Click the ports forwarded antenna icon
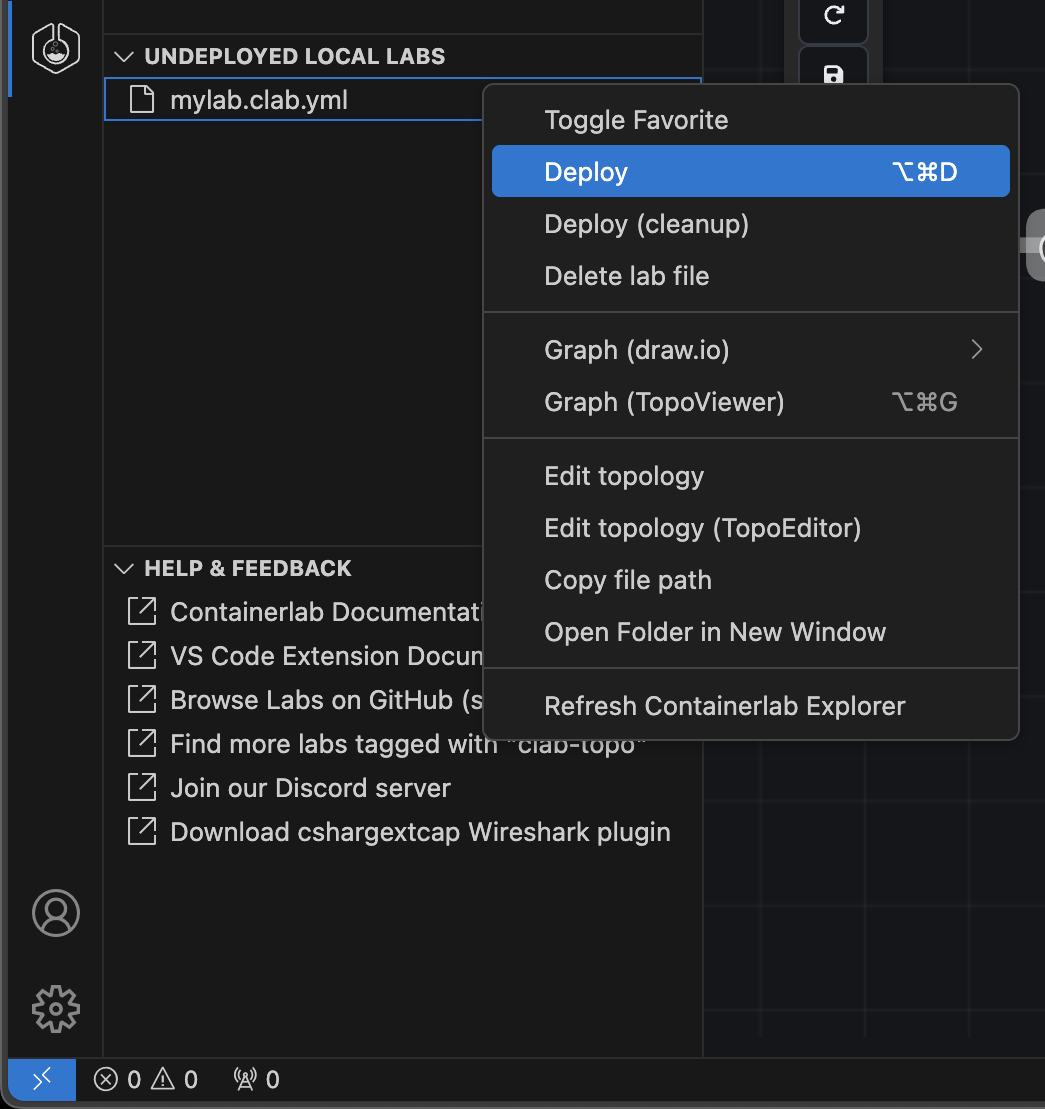The height and width of the screenshot is (1109, 1045). click(x=256, y=1080)
